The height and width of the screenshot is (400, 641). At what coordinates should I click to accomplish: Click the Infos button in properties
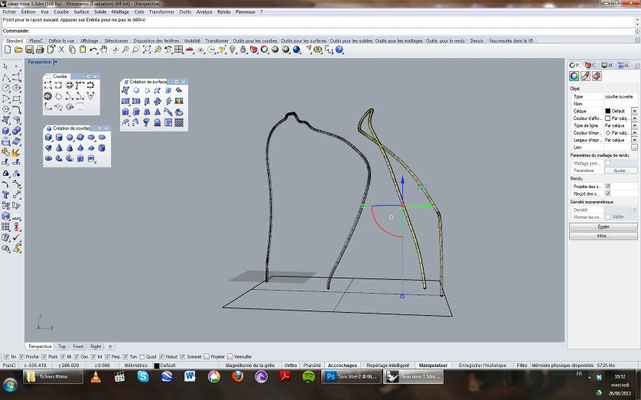(602, 236)
